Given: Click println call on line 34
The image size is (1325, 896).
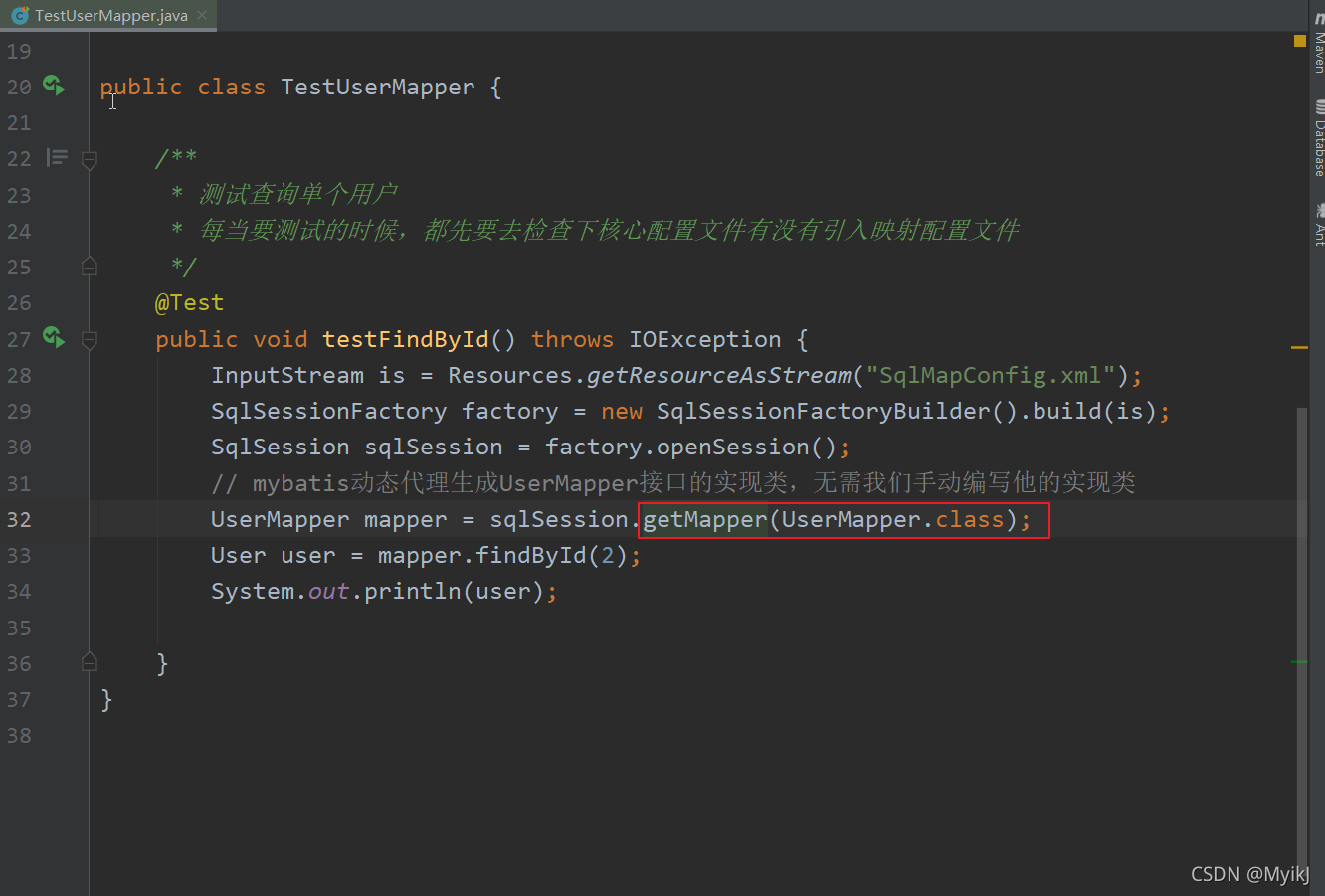Looking at the screenshot, I should click(x=413, y=591).
